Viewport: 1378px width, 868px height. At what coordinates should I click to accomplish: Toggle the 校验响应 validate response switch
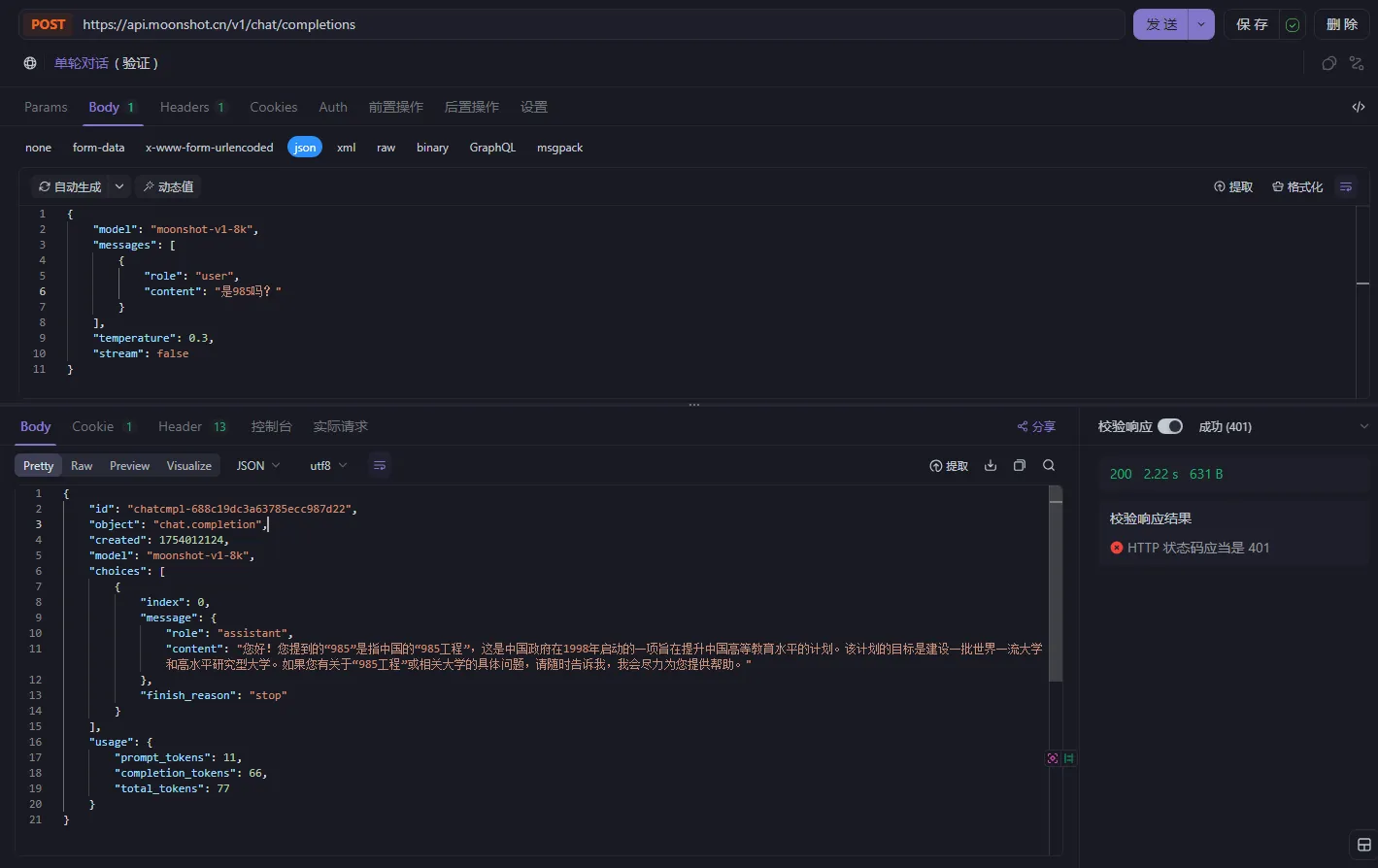1170,426
